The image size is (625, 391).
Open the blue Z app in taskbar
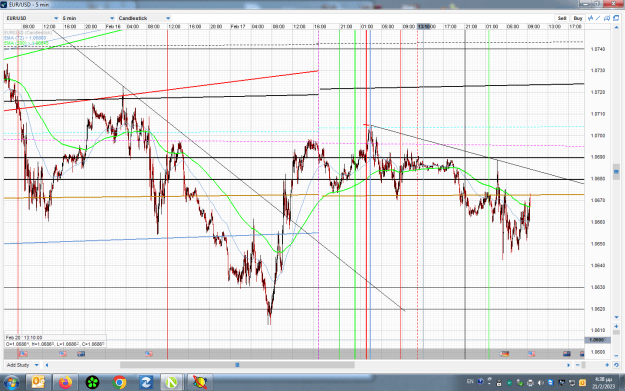146,382
